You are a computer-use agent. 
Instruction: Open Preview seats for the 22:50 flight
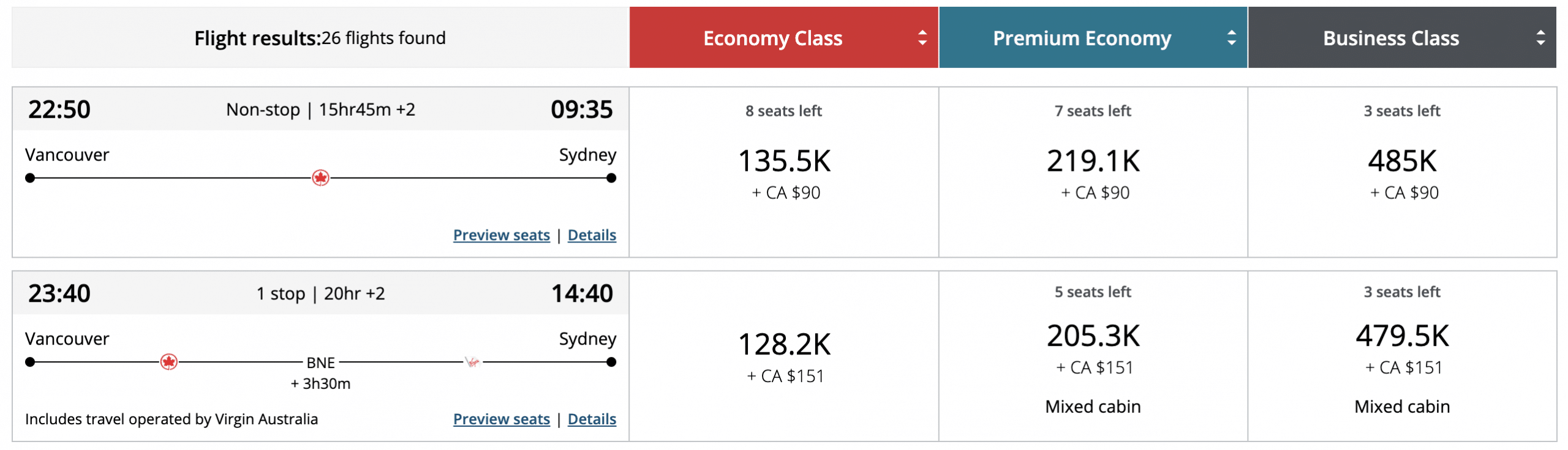[x=501, y=235]
